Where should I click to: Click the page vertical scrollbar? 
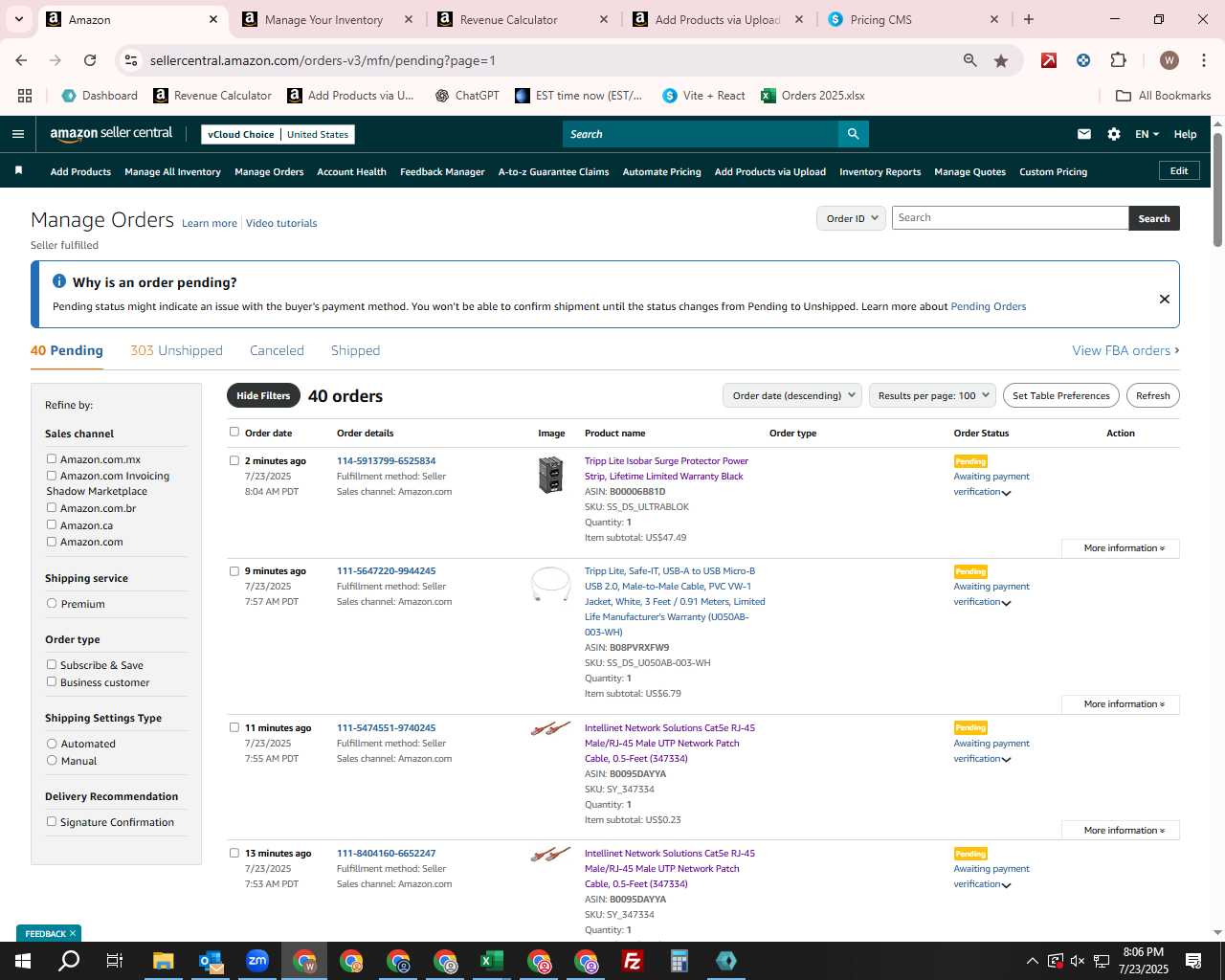pyautogui.click(x=1217, y=189)
